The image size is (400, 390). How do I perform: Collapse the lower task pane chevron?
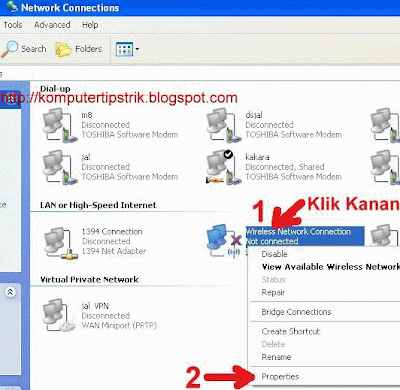(10, 292)
